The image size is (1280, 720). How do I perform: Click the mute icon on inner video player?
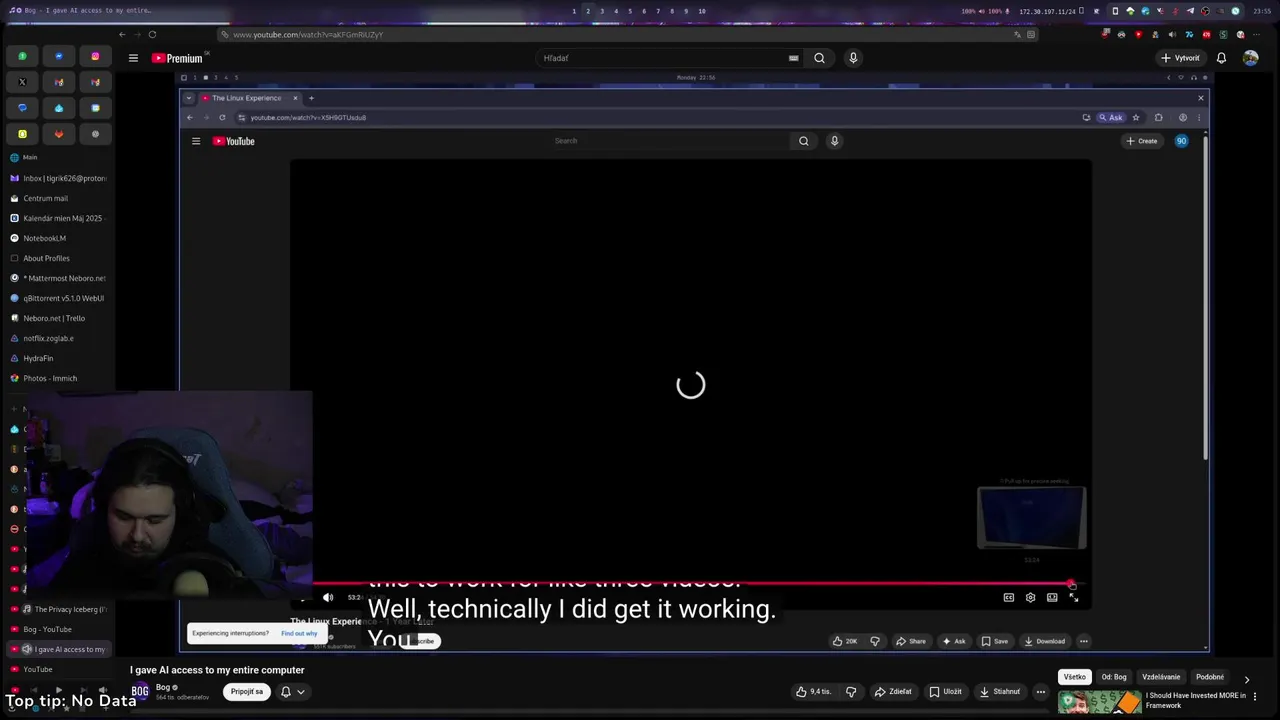[328, 597]
